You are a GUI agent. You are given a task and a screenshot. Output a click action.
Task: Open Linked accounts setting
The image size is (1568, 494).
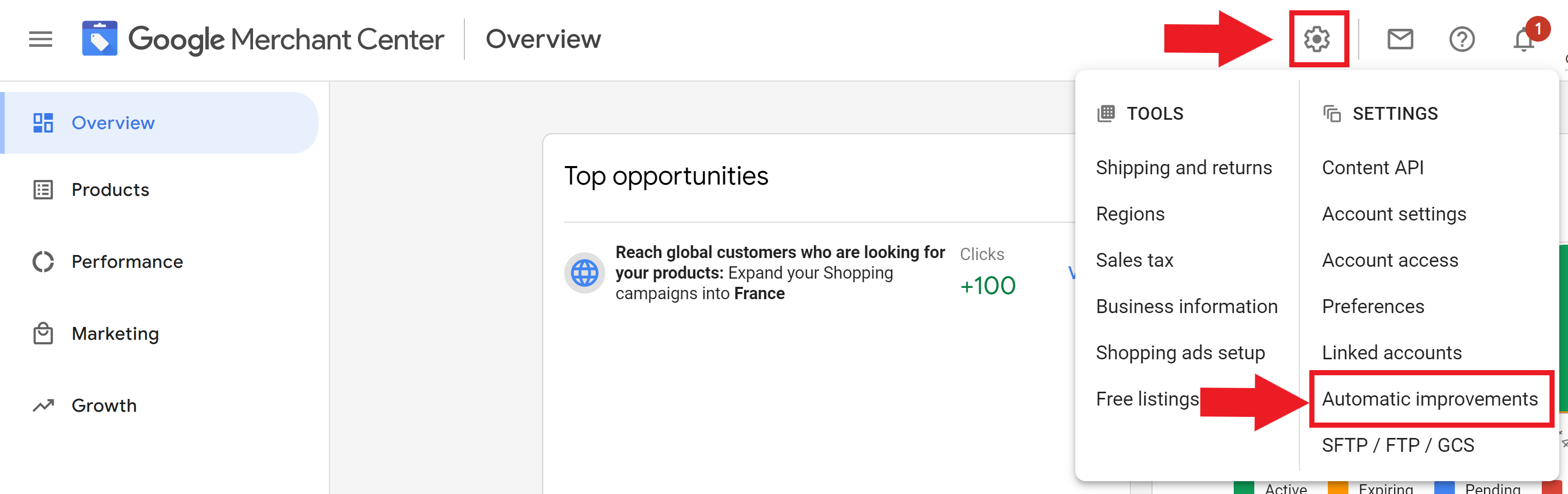point(1392,353)
